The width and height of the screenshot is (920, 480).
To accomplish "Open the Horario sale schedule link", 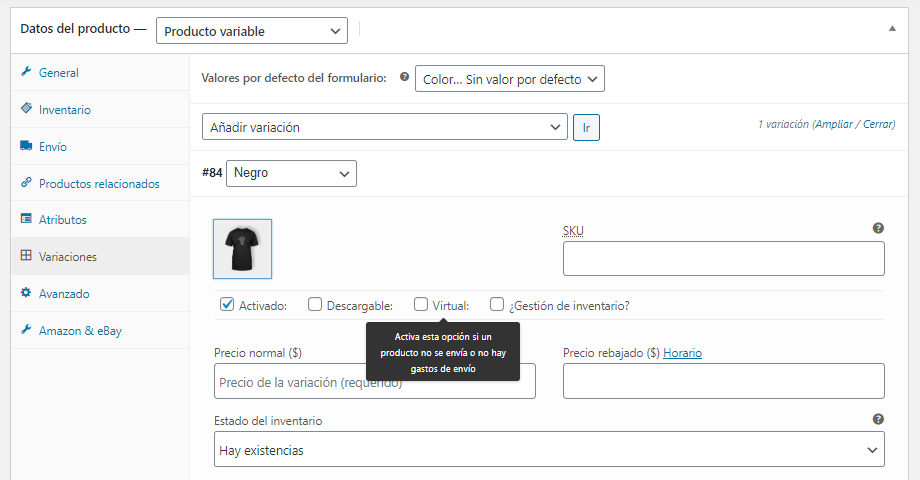I will tap(682, 353).
